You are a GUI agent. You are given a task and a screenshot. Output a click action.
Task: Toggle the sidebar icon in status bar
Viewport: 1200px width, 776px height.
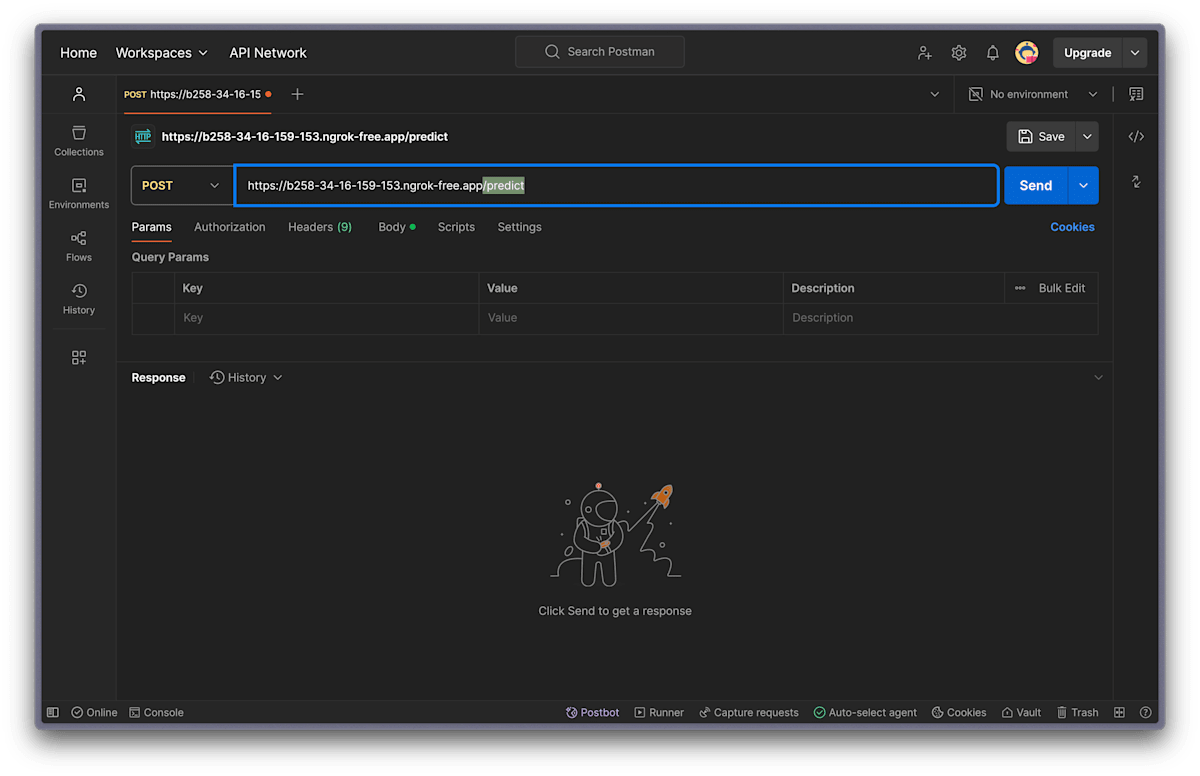point(53,713)
